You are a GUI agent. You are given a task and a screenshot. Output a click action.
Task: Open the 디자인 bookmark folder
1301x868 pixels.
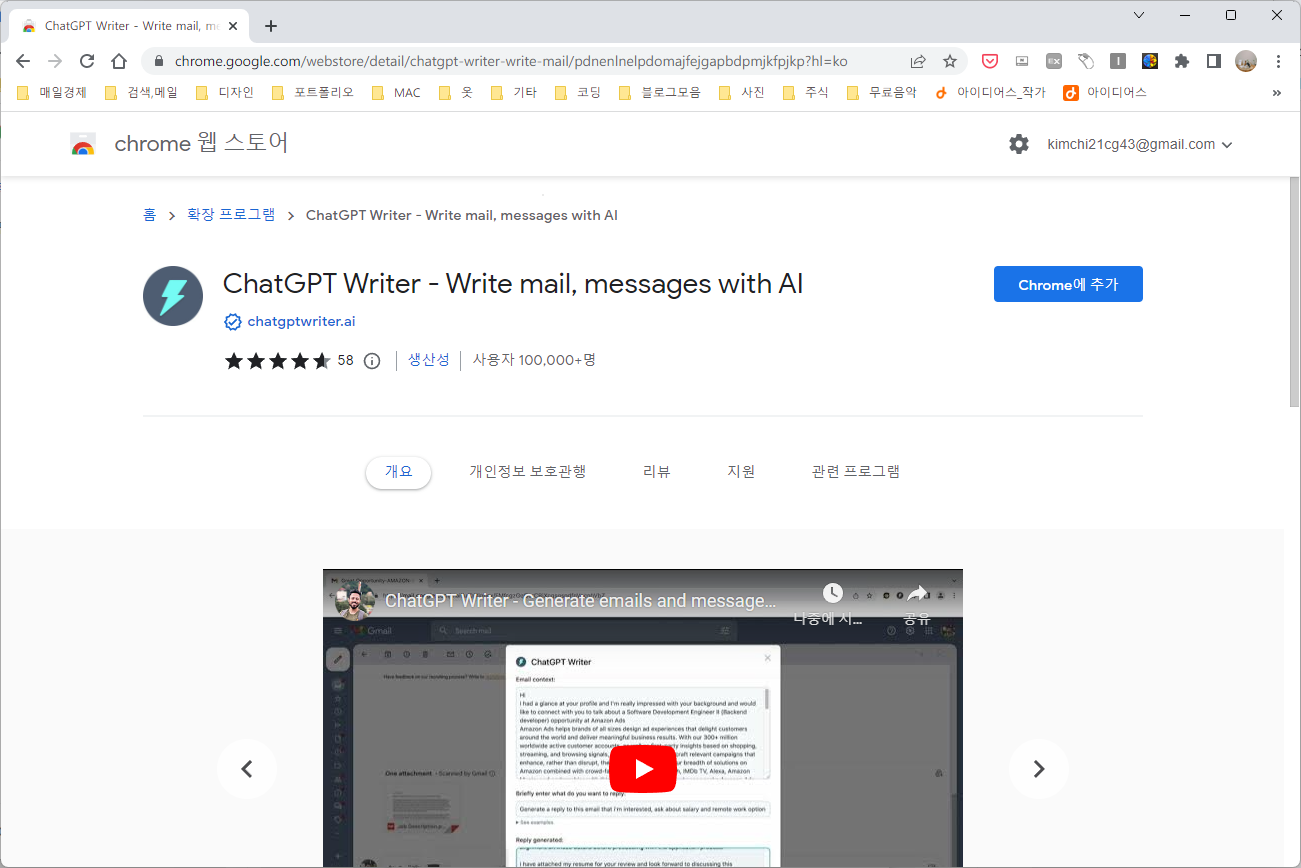click(225, 92)
